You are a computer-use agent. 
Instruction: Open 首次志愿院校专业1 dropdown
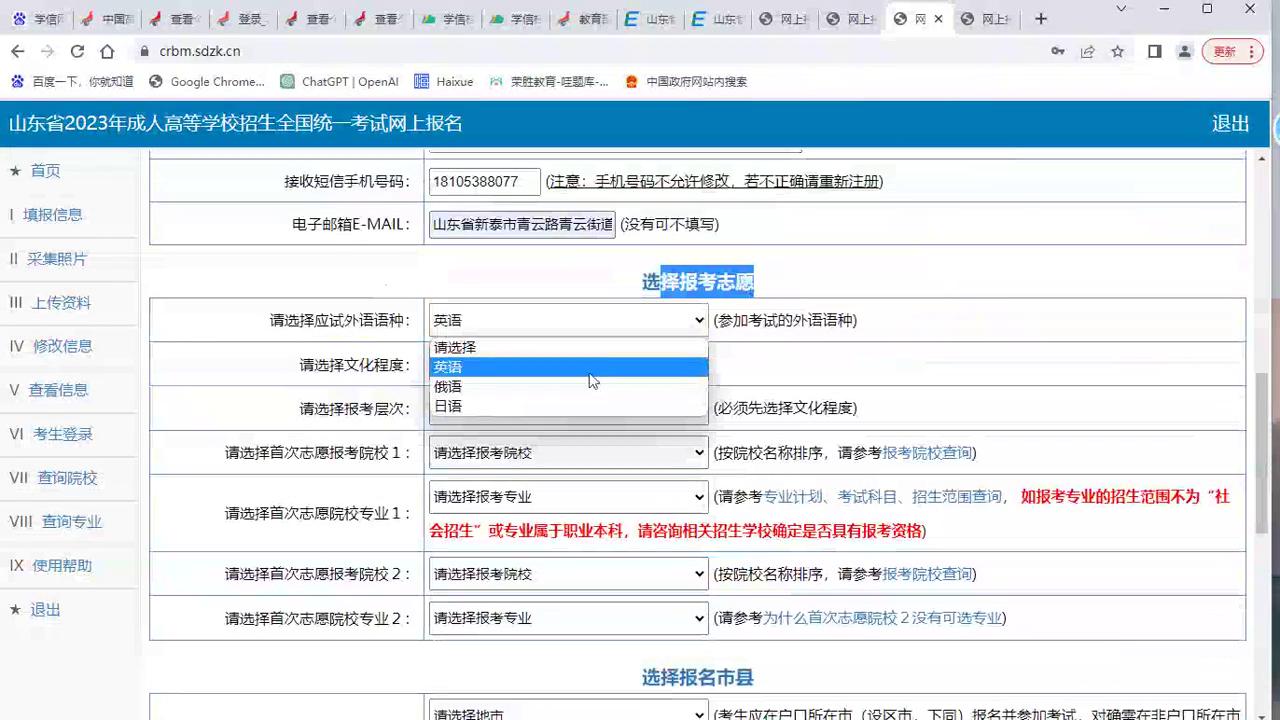coord(568,497)
